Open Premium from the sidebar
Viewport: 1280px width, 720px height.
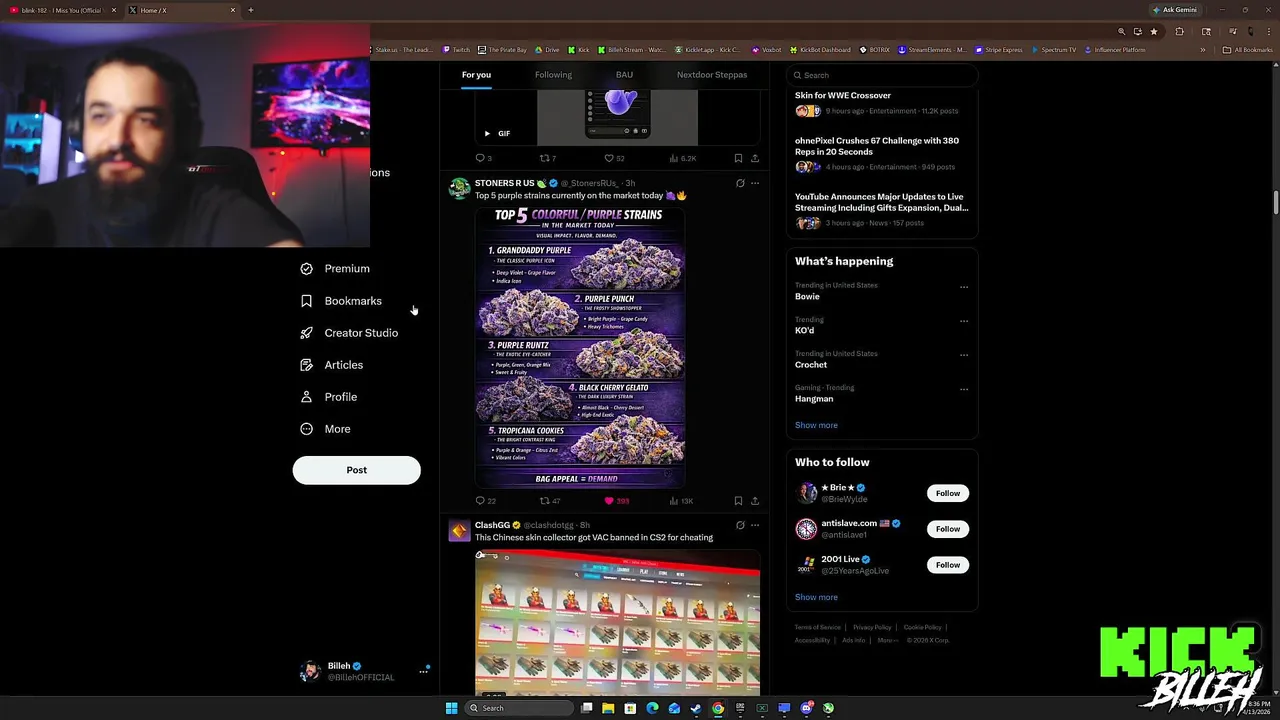[x=336, y=268]
